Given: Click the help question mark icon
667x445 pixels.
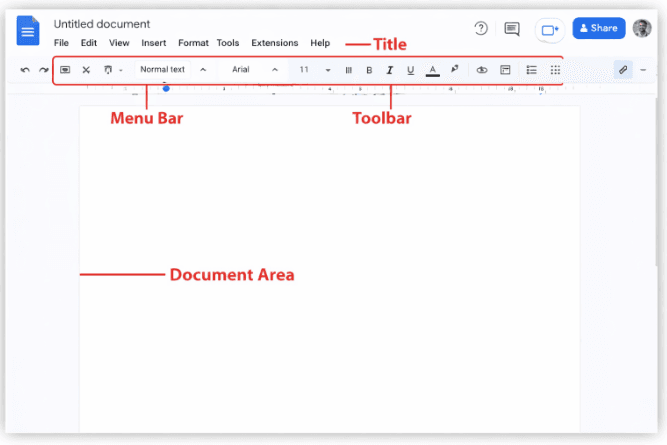Looking at the screenshot, I should pos(481,29).
